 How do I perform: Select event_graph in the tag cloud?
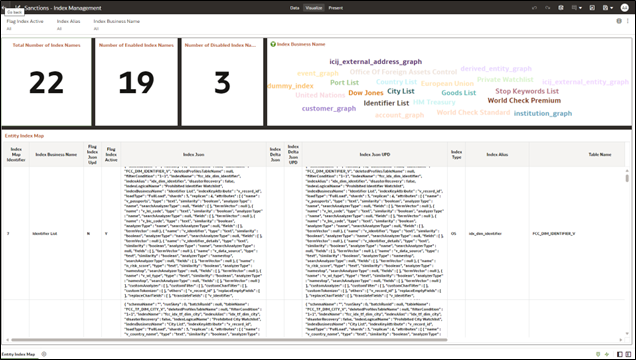pos(318,73)
